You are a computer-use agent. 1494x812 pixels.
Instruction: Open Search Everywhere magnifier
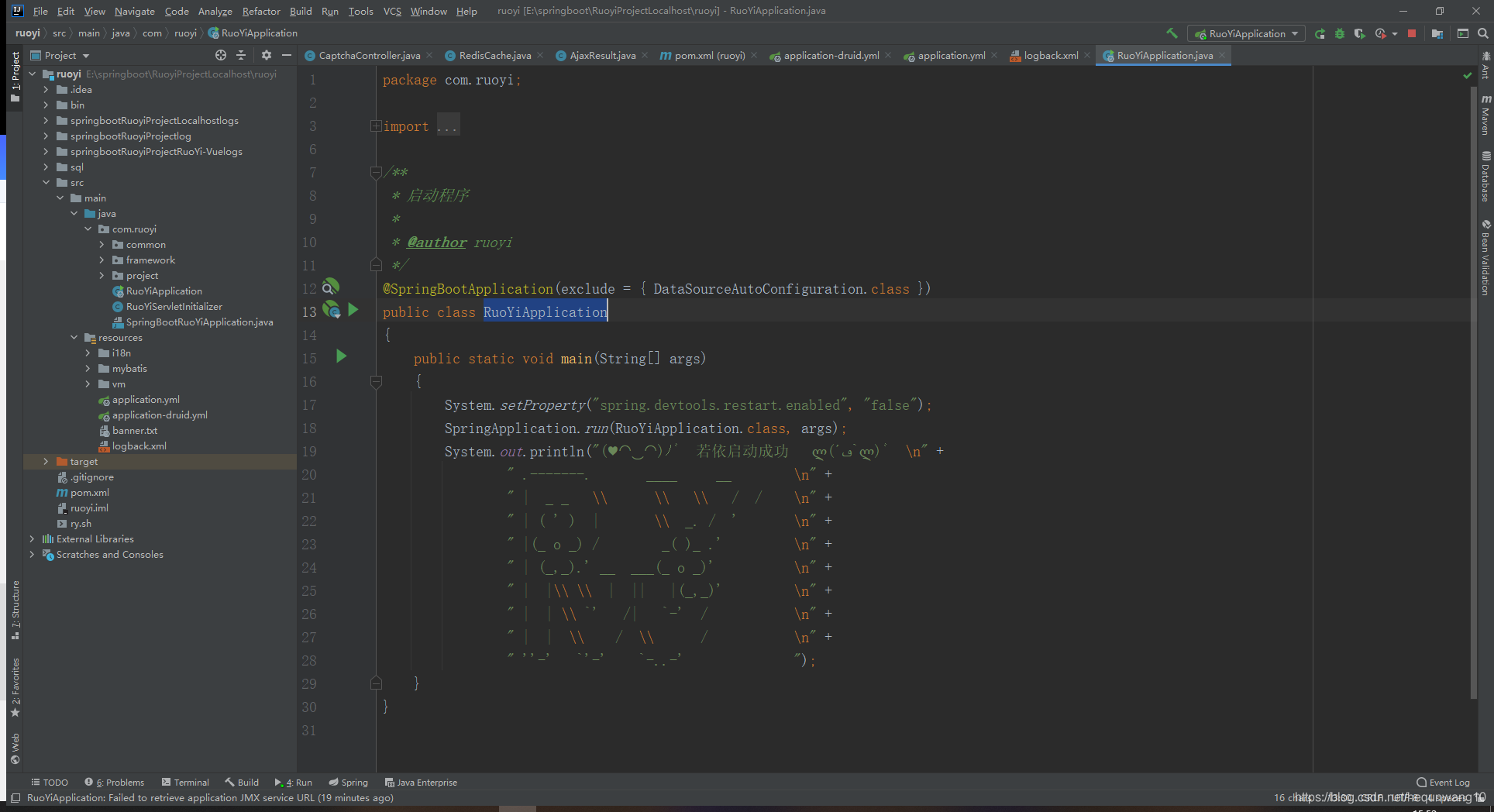[x=1482, y=33]
